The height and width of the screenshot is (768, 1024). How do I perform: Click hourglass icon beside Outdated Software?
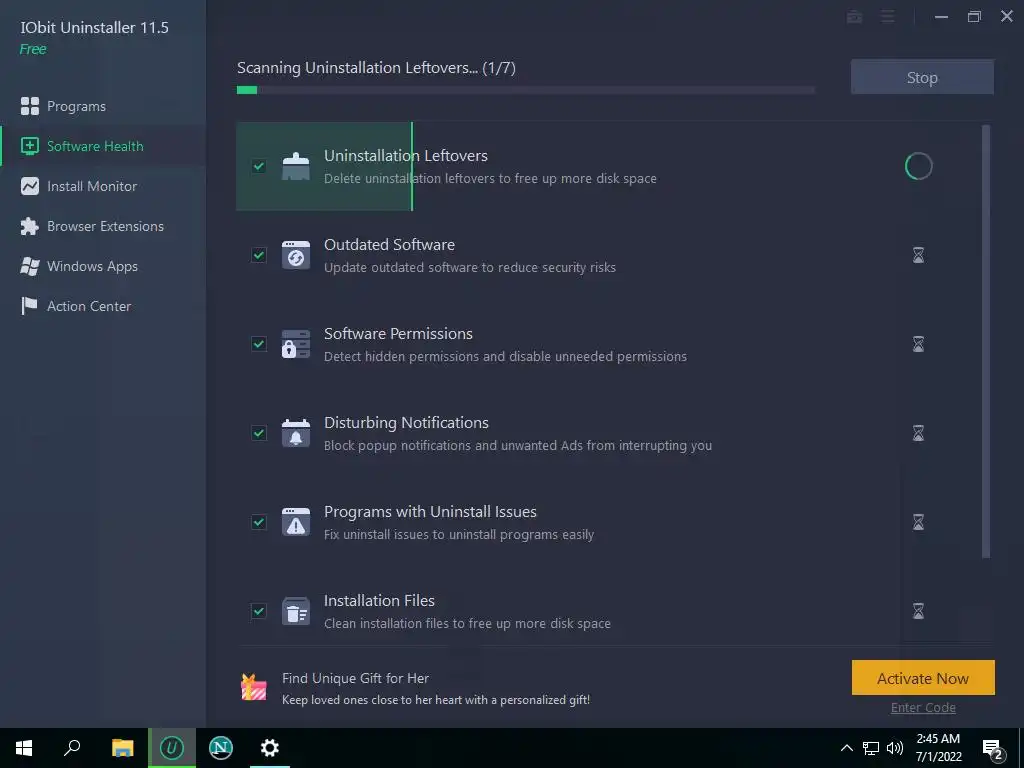click(x=918, y=255)
